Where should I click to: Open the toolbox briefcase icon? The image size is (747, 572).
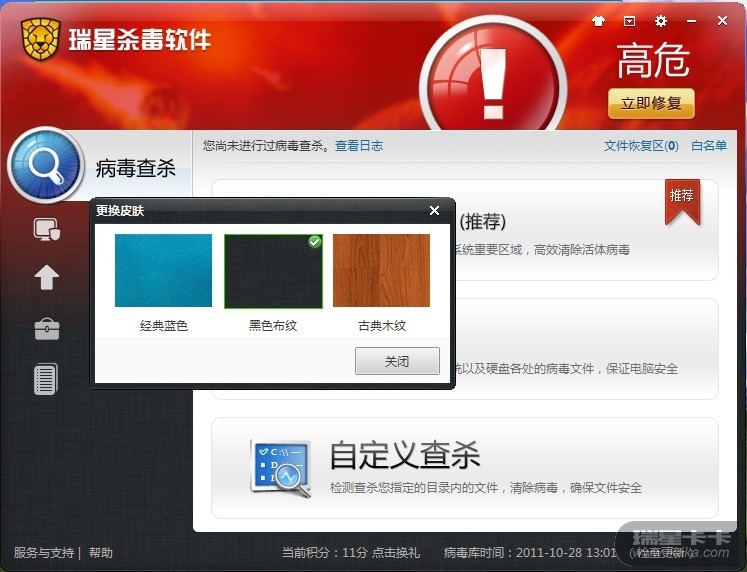point(47,329)
